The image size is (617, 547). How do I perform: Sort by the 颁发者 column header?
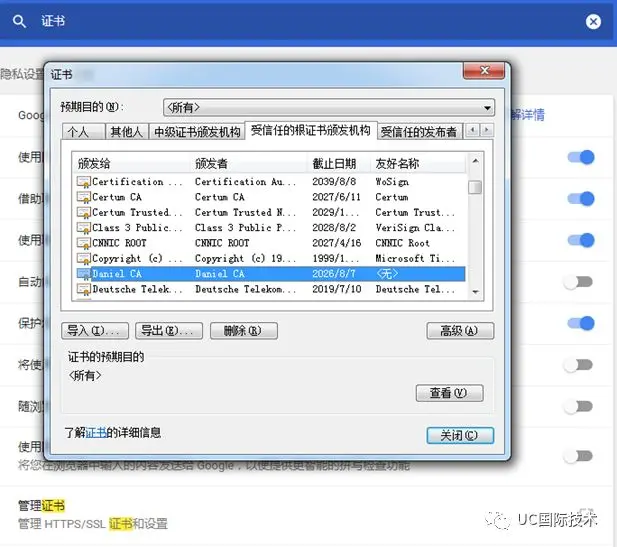coord(249,163)
